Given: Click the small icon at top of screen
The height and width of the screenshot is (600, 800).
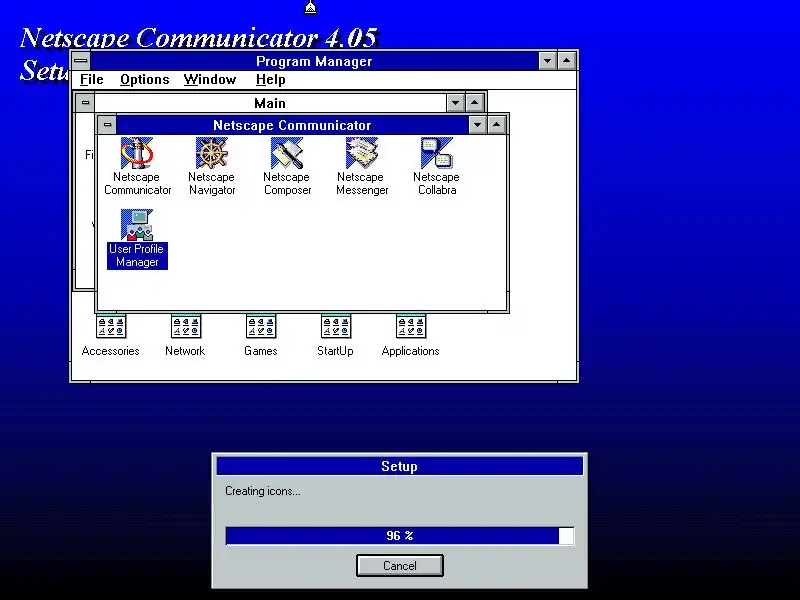Looking at the screenshot, I should pyautogui.click(x=311, y=8).
